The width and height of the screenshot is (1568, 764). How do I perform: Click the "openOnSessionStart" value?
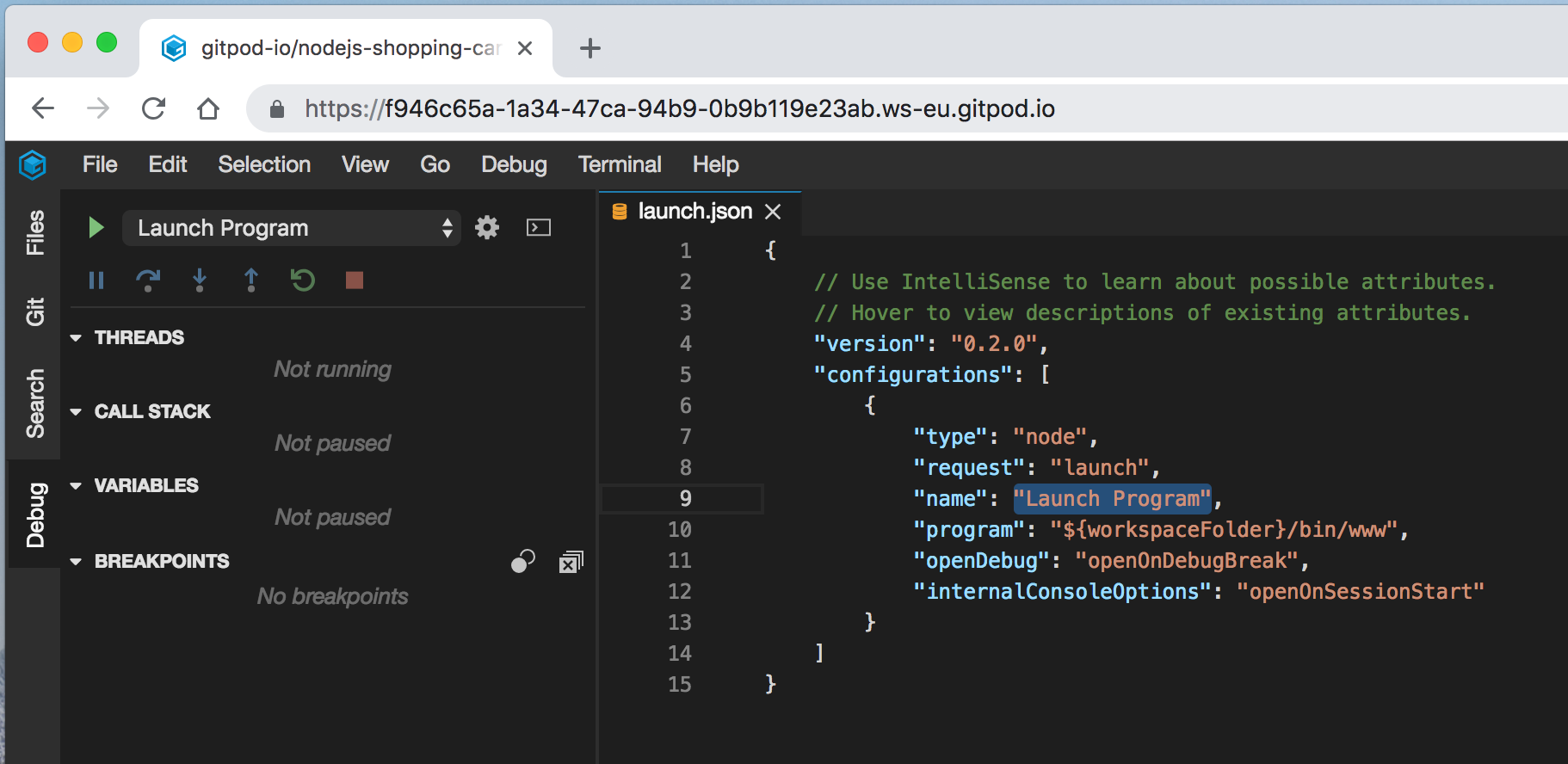[x=1361, y=592]
